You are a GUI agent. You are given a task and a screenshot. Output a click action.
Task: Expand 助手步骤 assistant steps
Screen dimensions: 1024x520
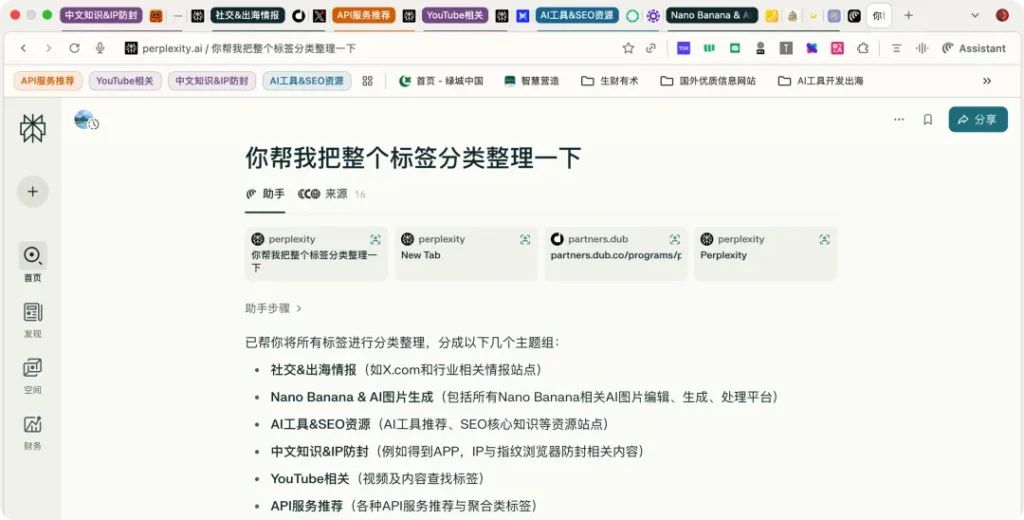click(x=274, y=308)
